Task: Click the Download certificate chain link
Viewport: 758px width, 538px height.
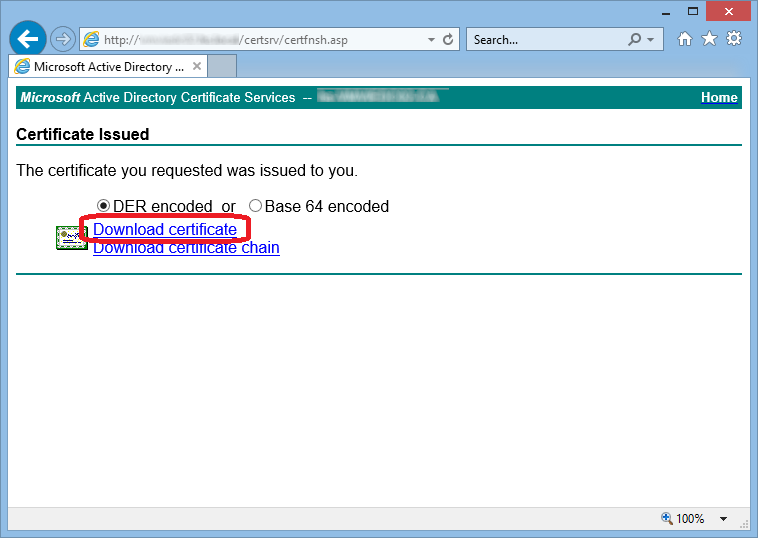Action: click(x=186, y=248)
